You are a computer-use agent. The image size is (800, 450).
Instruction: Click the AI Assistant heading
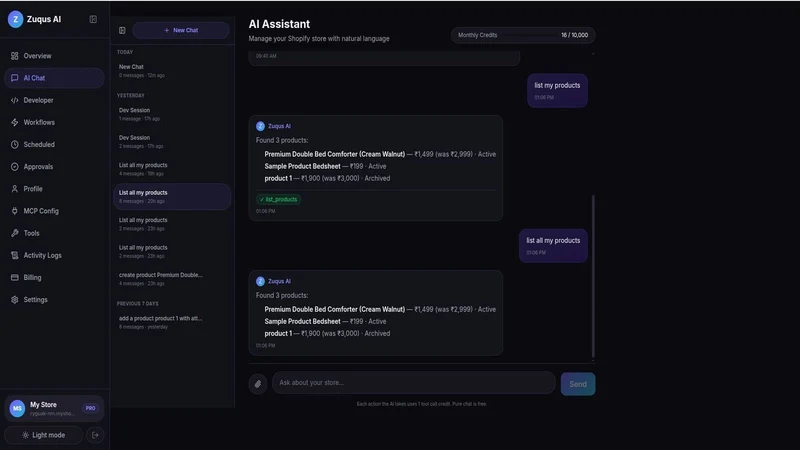279,24
